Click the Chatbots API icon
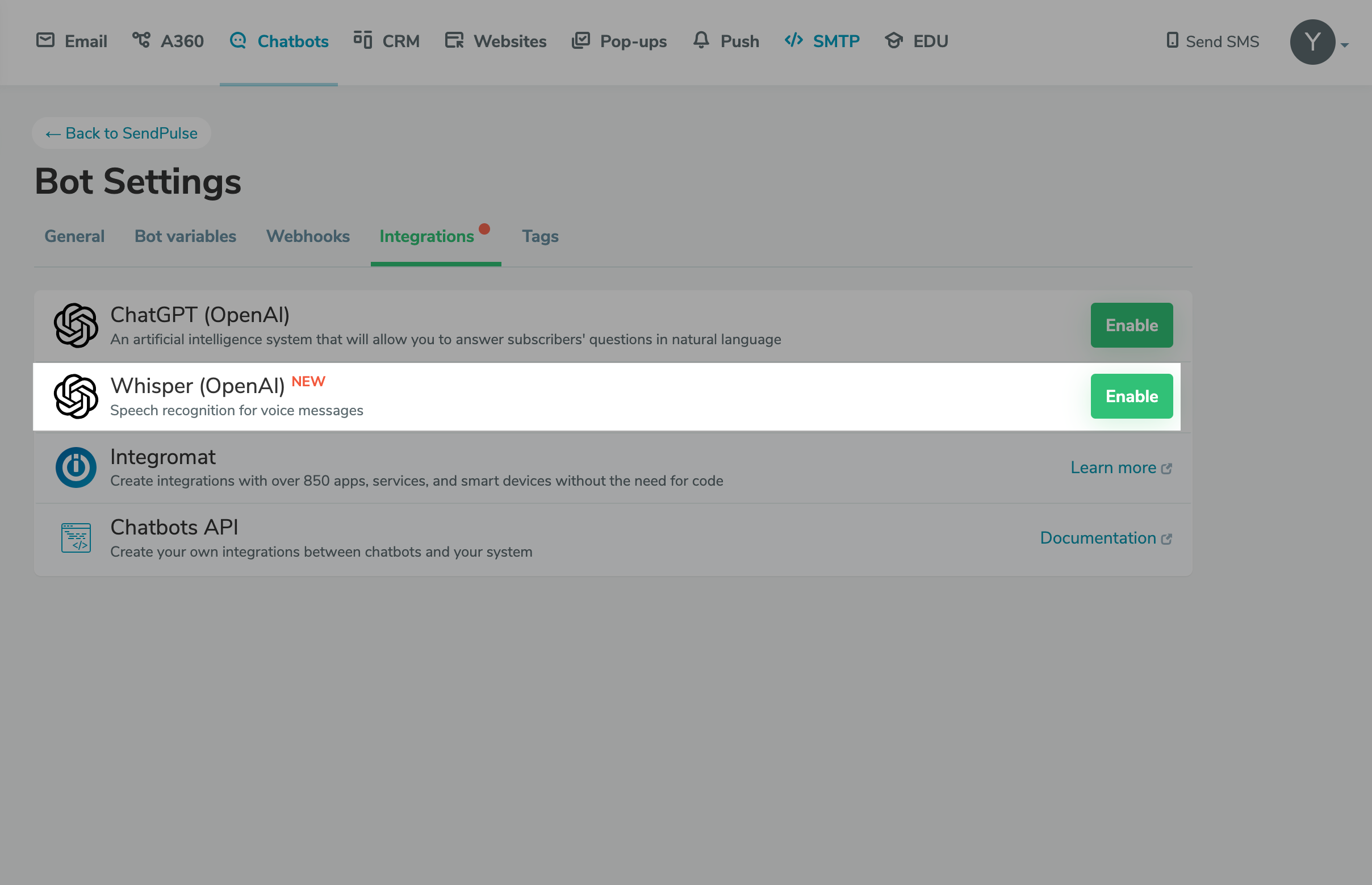The height and width of the screenshot is (885, 1372). tap(77, 538)
